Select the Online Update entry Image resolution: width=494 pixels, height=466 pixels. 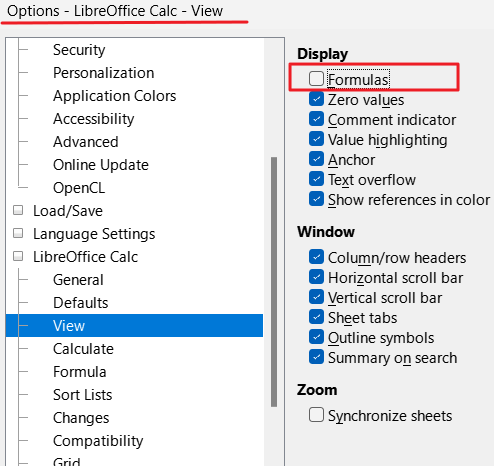pos(101,165)
